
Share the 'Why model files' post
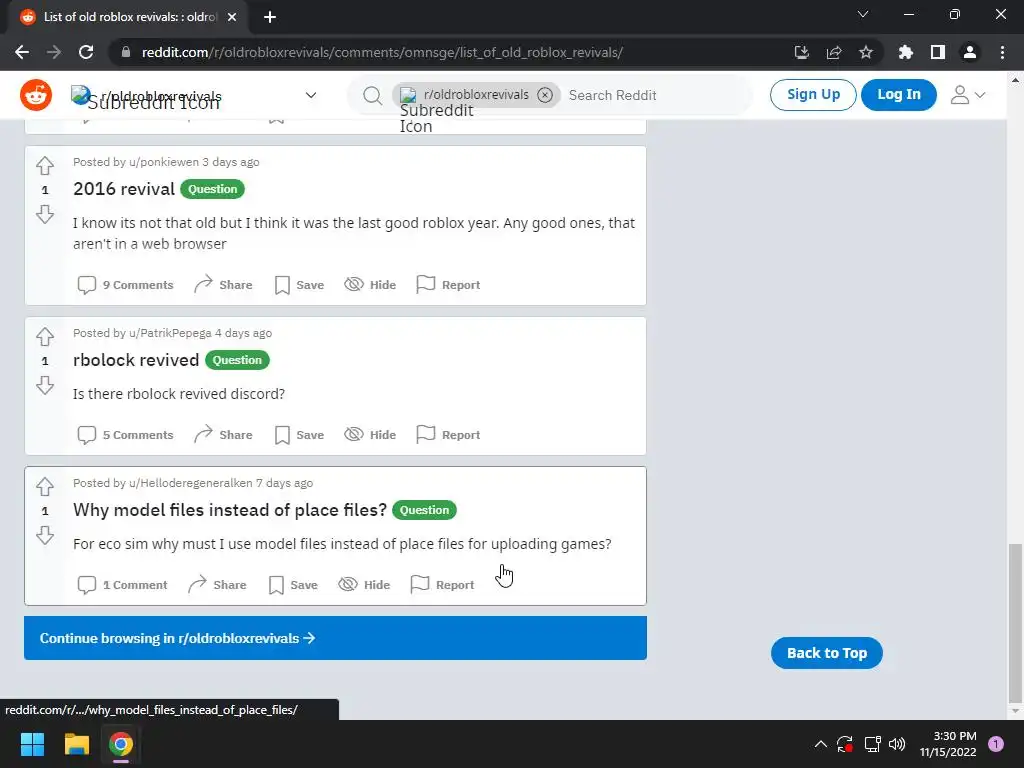pyautogui.click(x=217, y=585)
